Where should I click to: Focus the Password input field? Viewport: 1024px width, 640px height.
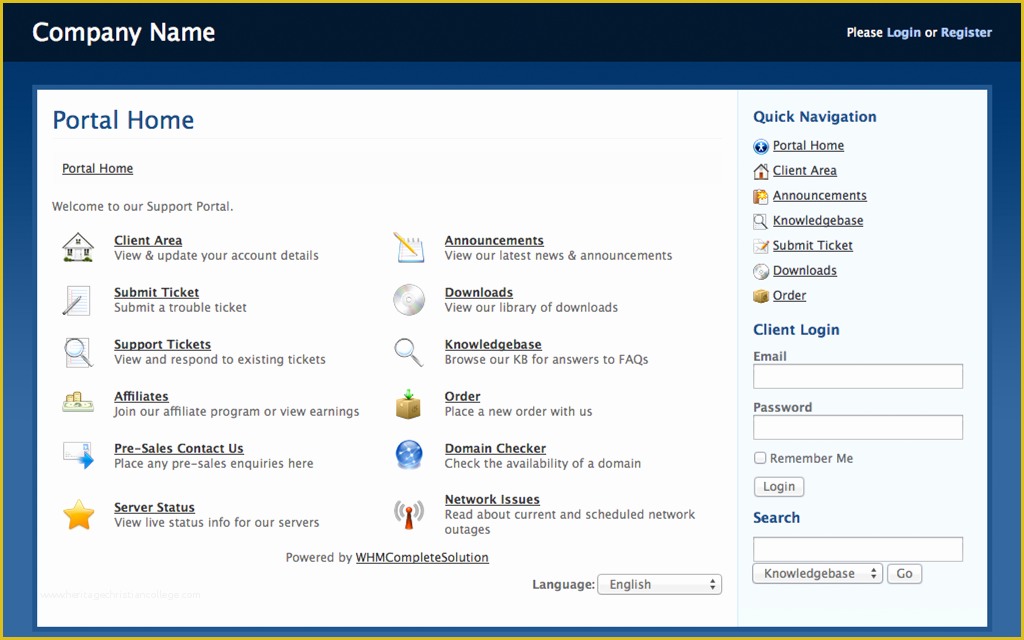tap(857, 427)
